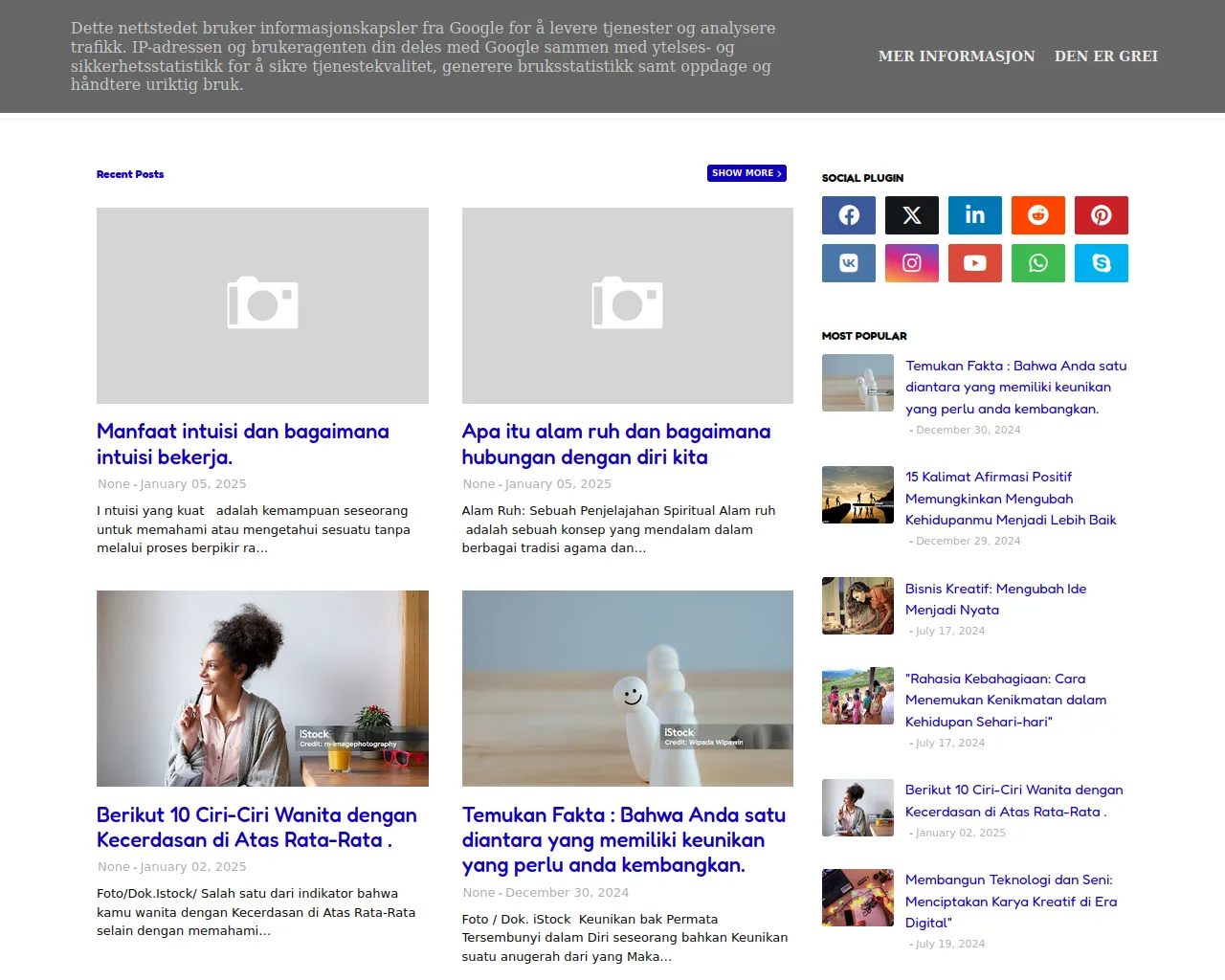This screenshot has width=1225, height=980.
Task: Open the WhatsApp social icon
Action: point(1037,263)
